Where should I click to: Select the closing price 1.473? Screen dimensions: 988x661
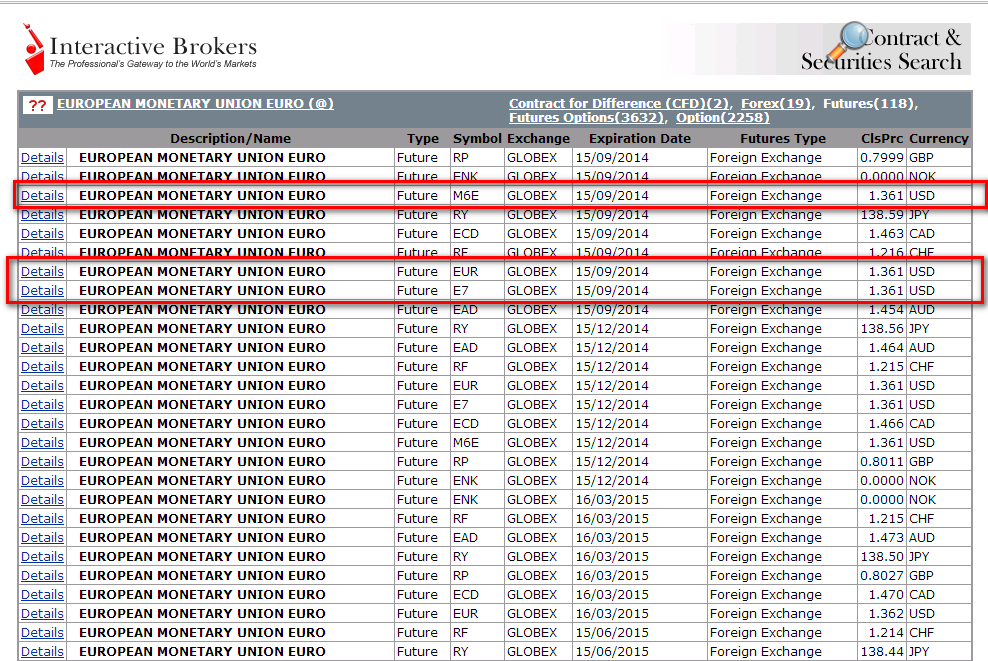tap(886, 537)
